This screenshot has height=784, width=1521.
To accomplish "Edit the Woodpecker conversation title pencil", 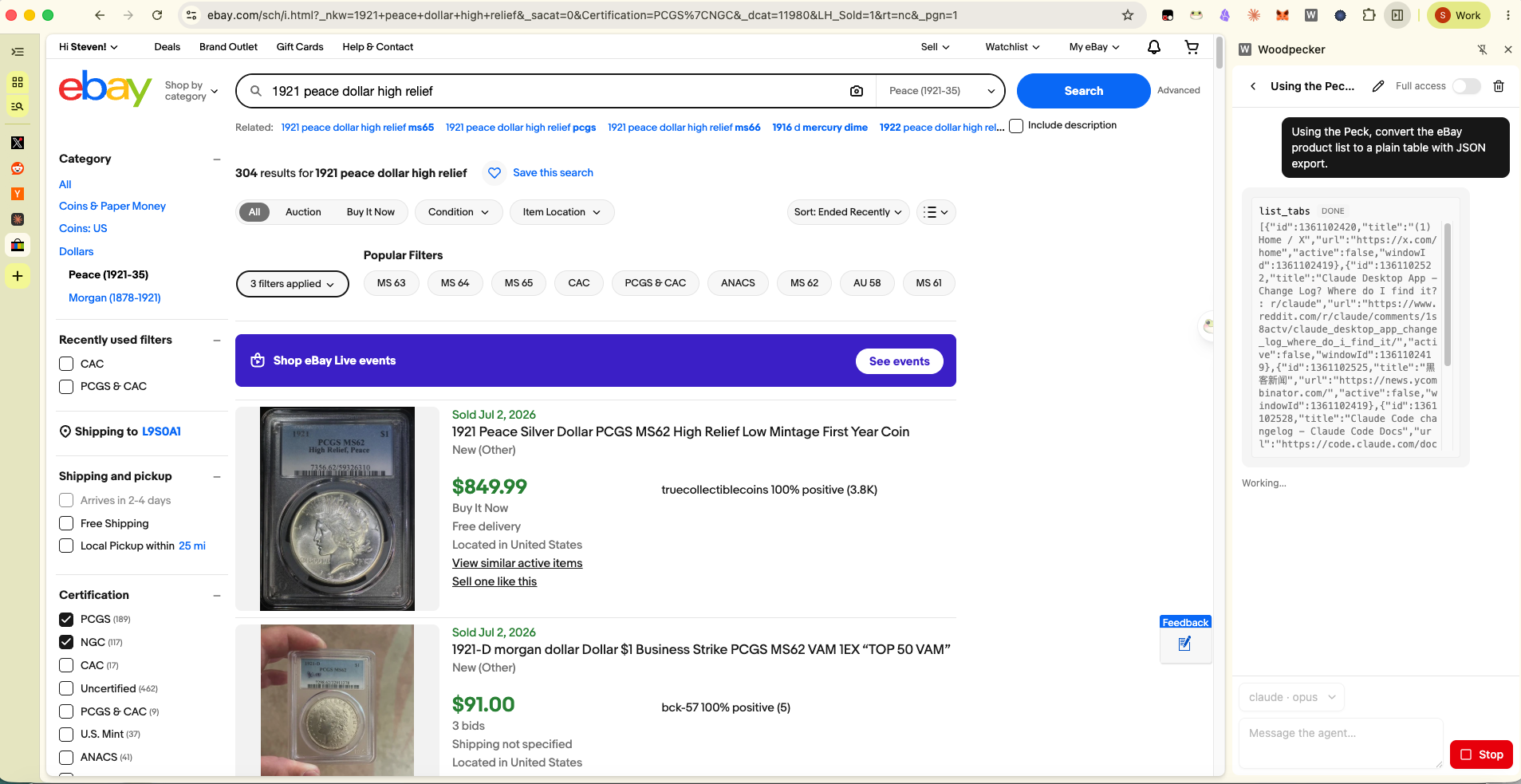I will tap(1378, 86).
